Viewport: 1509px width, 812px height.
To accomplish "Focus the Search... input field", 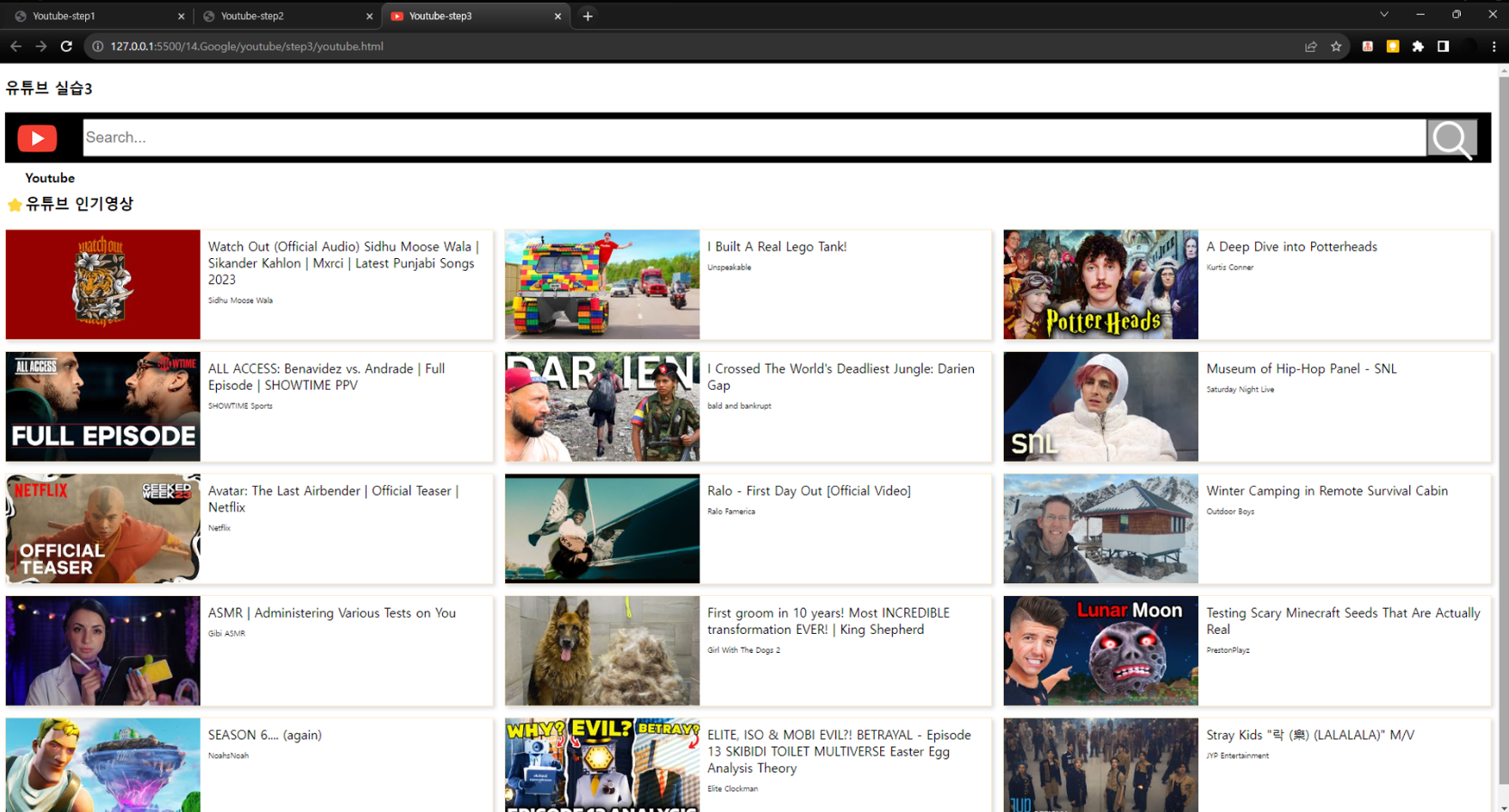I will (x=754, y=138).
